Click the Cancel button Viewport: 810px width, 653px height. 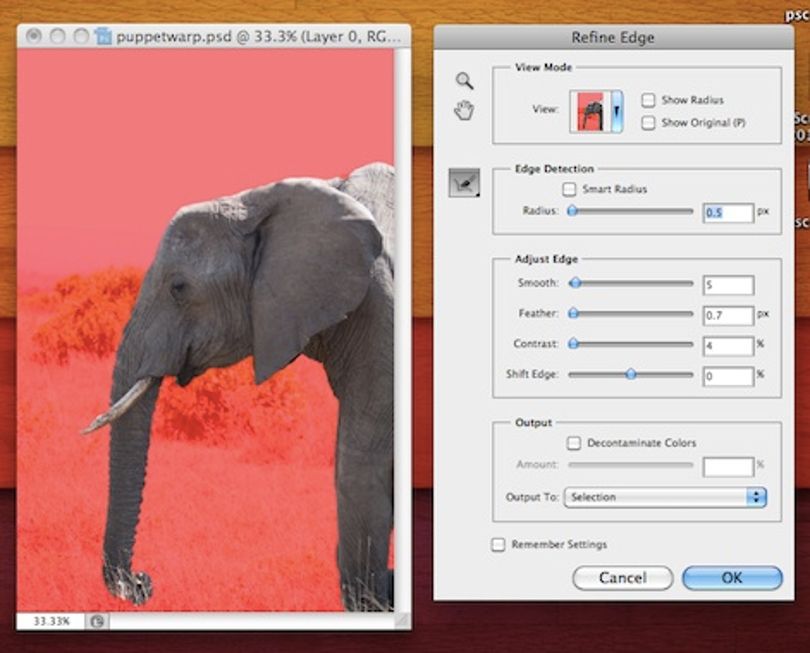click(622, 578)
